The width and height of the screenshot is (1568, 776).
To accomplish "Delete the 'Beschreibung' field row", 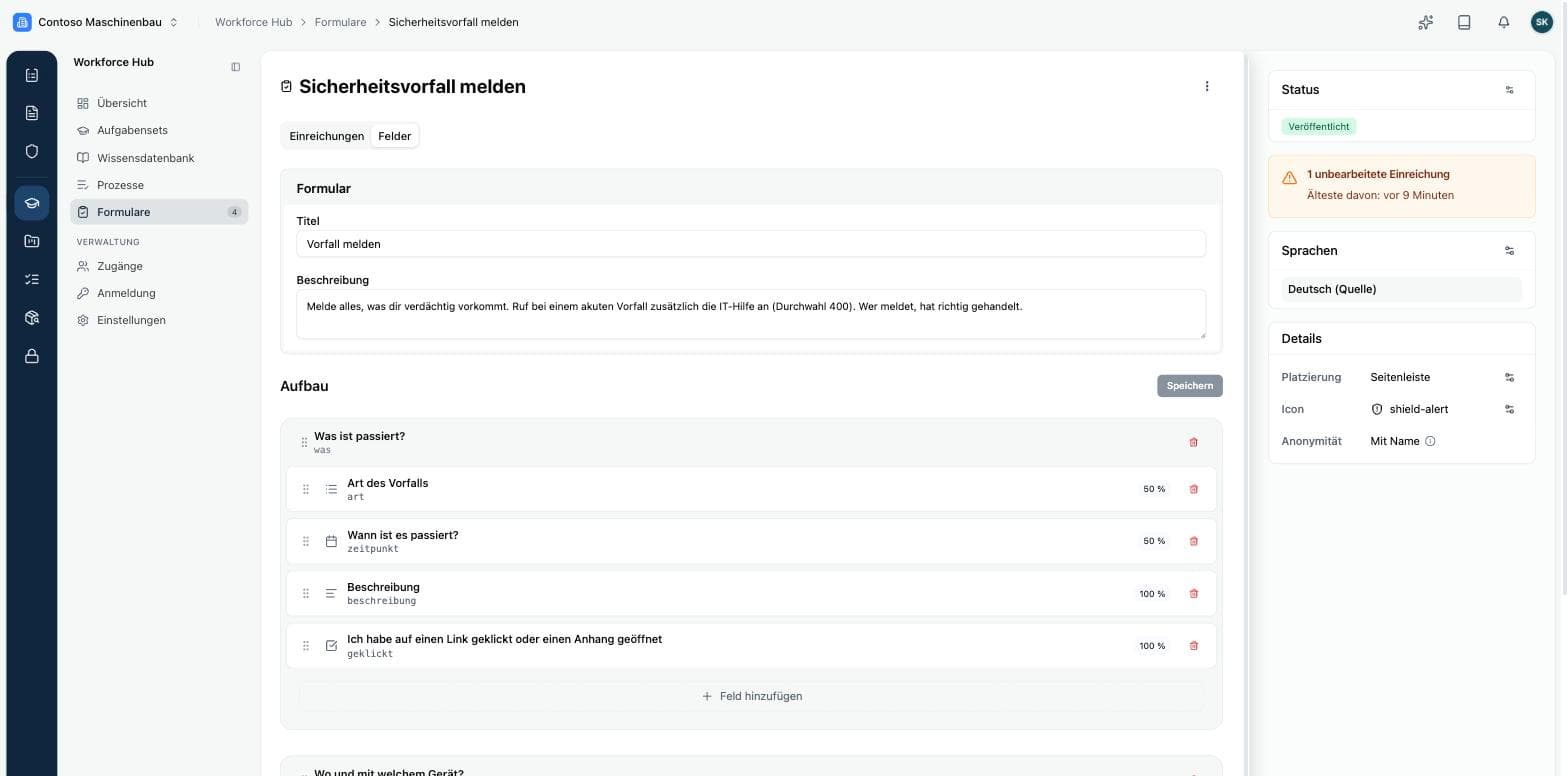I will point(1193,594).
